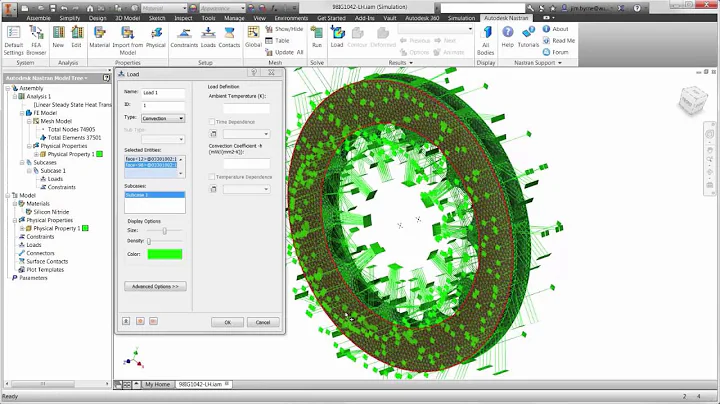The height and width of the screenshot is (404, 720).
Task: Click Update All mesh
Action: [284, 52]
